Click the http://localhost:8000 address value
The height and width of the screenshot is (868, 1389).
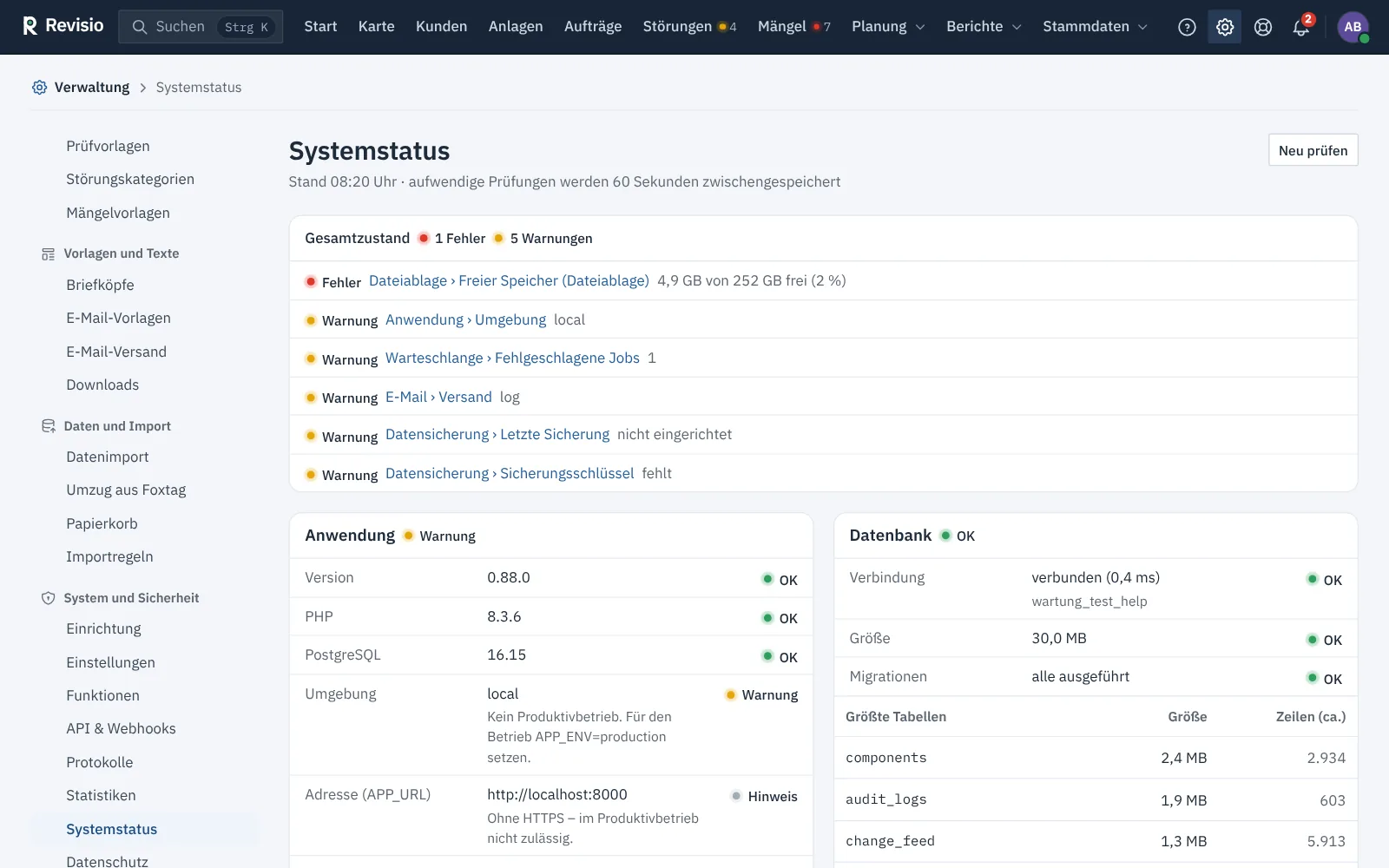(556, 794)
